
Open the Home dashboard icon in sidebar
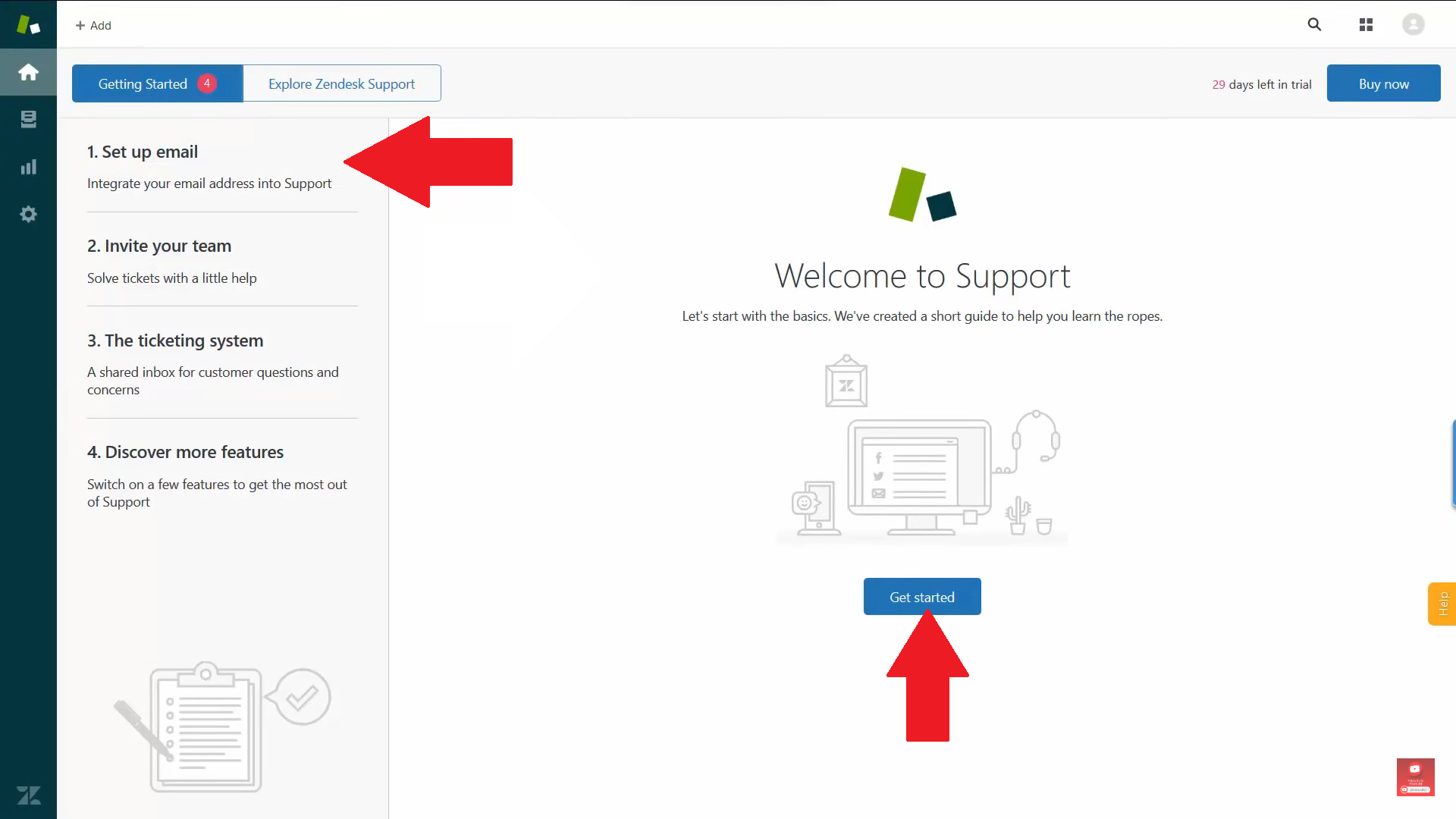[x=28, y=72]
